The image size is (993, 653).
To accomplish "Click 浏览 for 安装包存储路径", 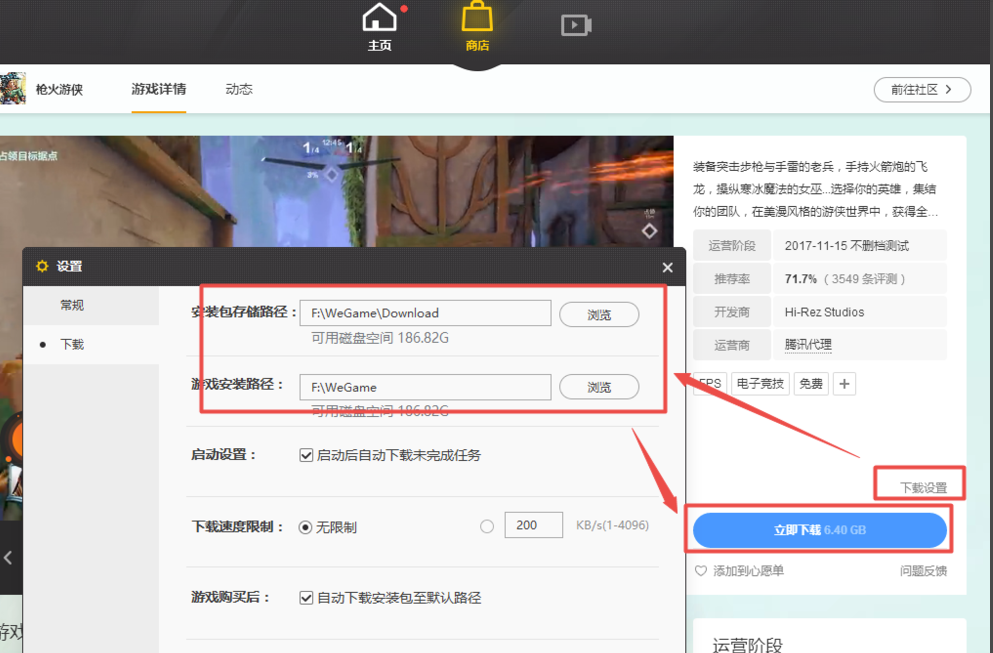I will click(x=598, y=313).
